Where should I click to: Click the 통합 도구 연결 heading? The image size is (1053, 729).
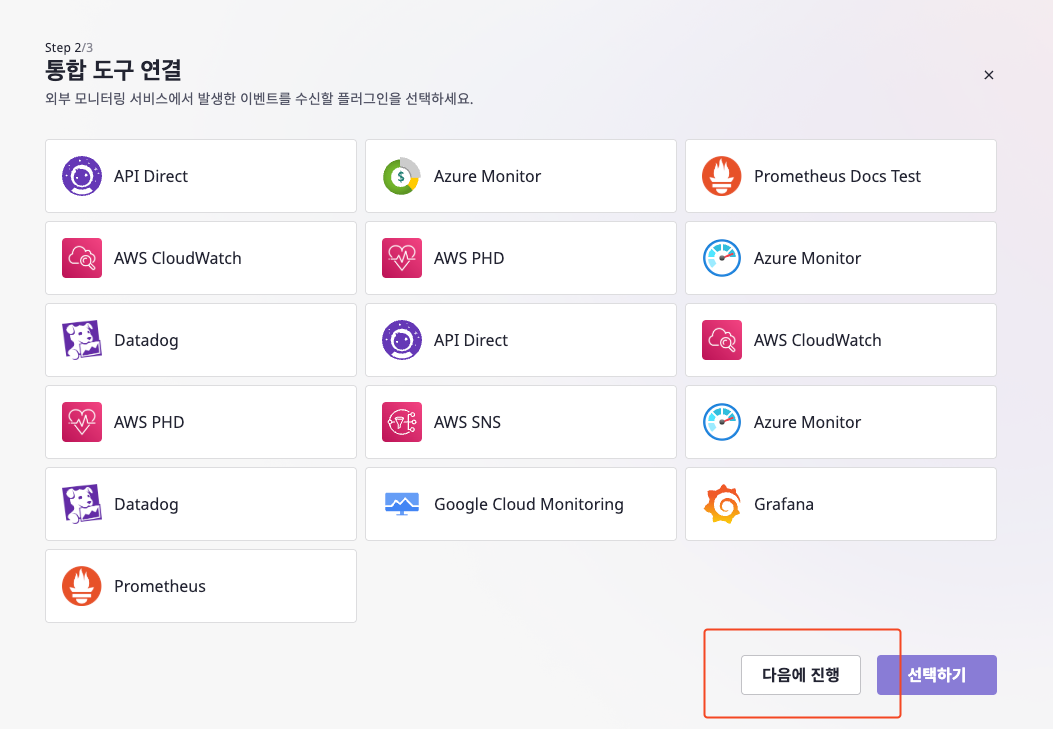click(x=113, y=70)
